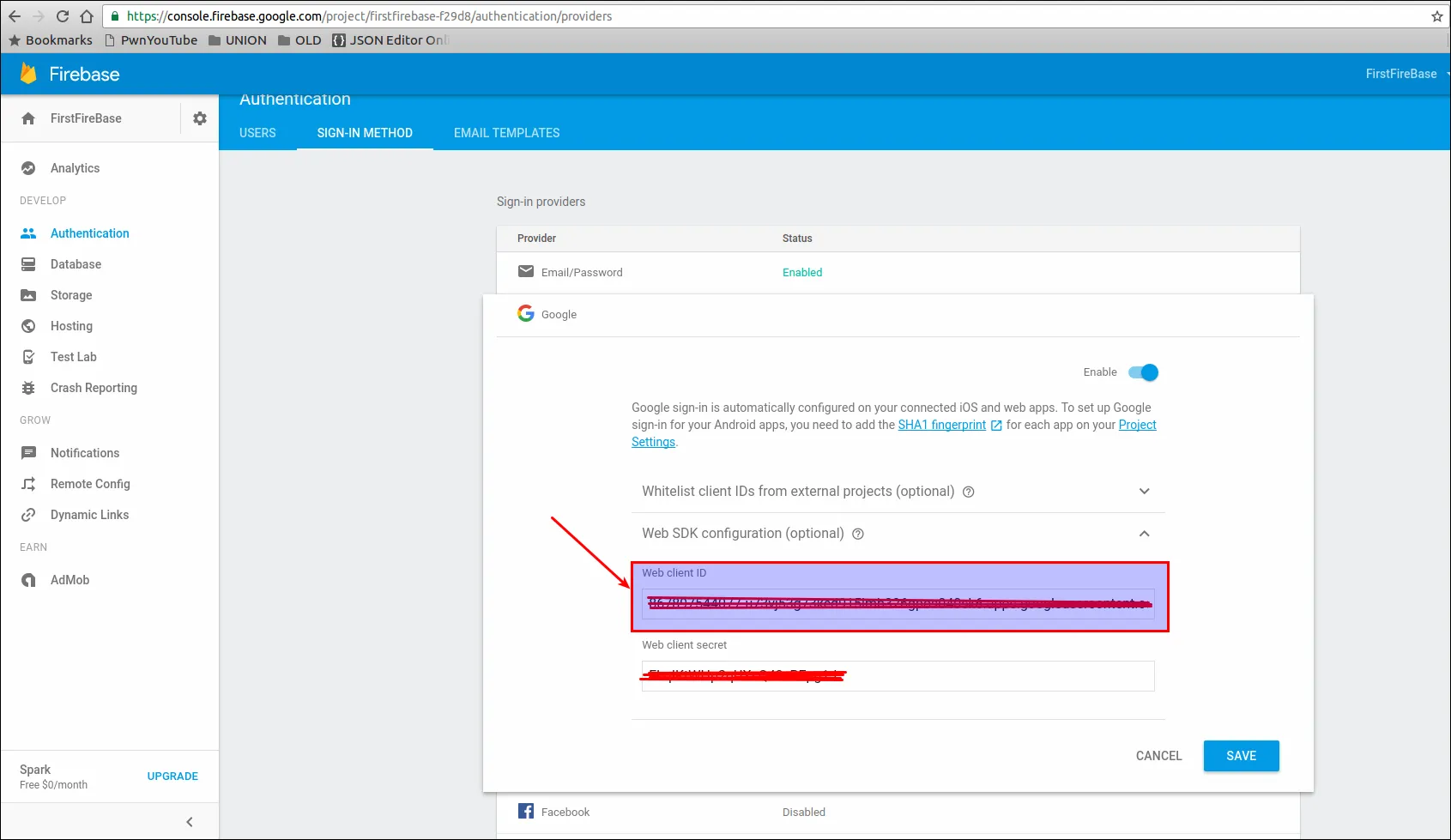Click the Test Lab icon
Image resolution: width=1451 pixels, height=840 pixels.
(x=28, y=357)
